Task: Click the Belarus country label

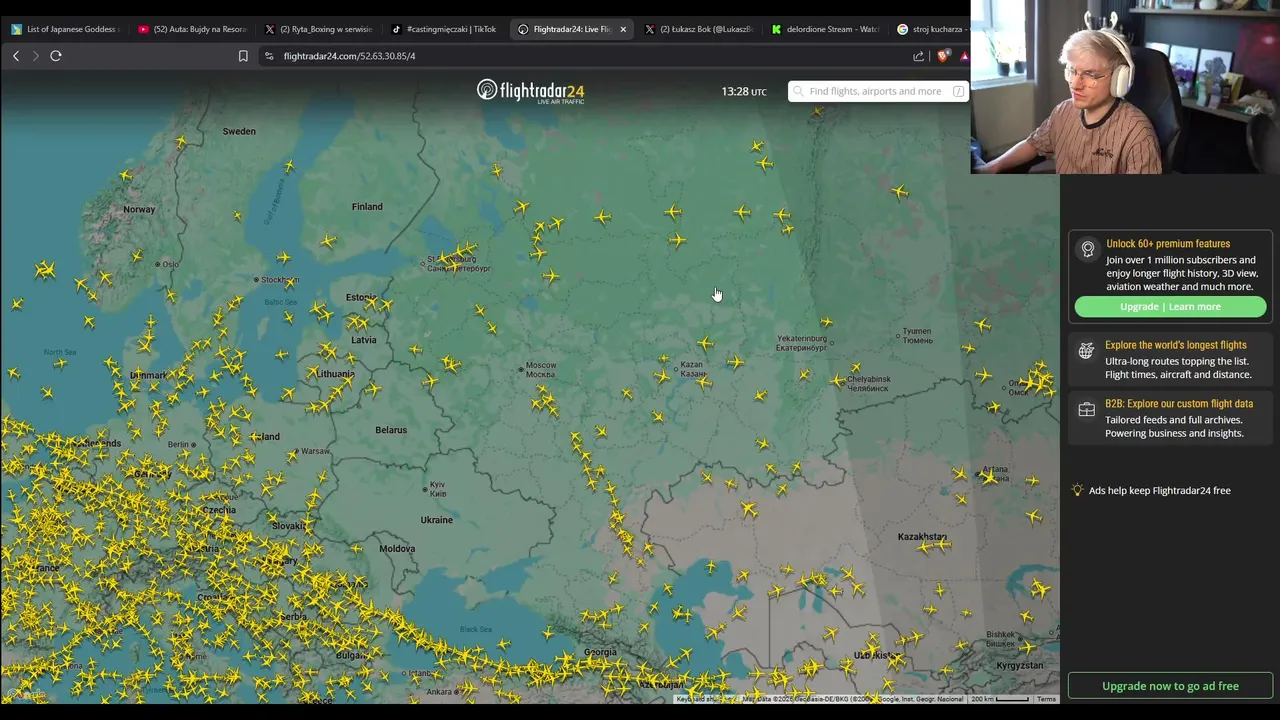Action: (391, 430)
